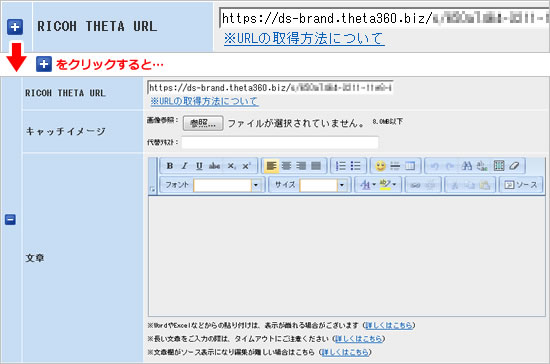
Task: Insert a smiley emoticon
Action: coord(380,166)
